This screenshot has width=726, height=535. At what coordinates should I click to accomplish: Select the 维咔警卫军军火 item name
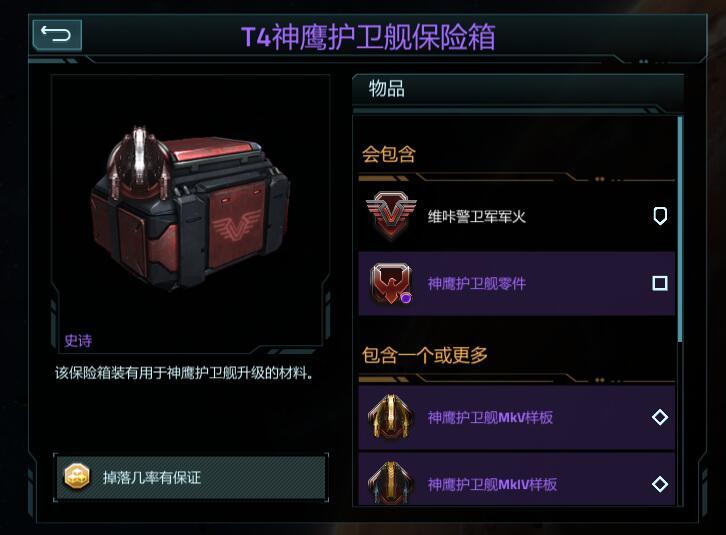coord(476,216)
